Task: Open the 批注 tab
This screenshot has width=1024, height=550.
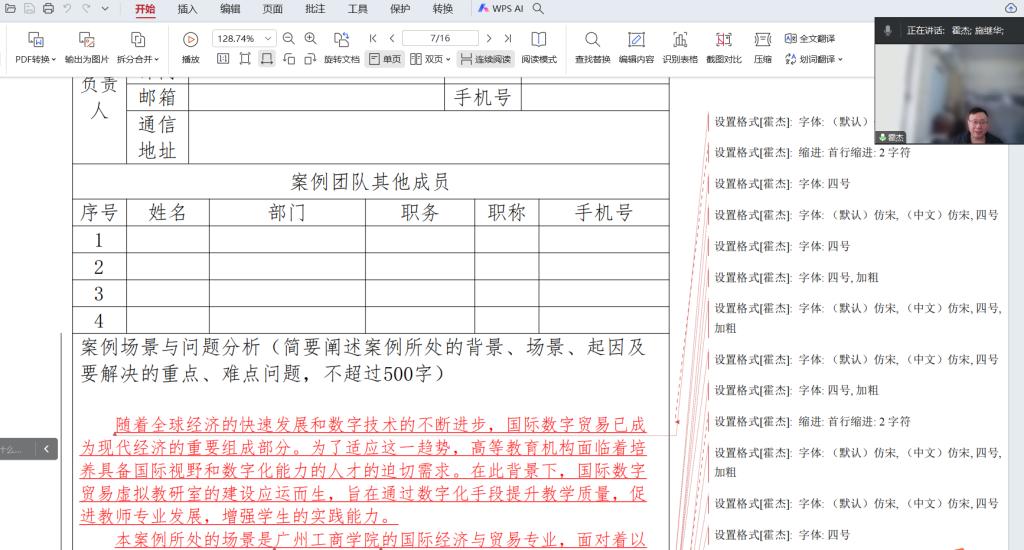Action: pyautogui.click(x=315, y=9)
